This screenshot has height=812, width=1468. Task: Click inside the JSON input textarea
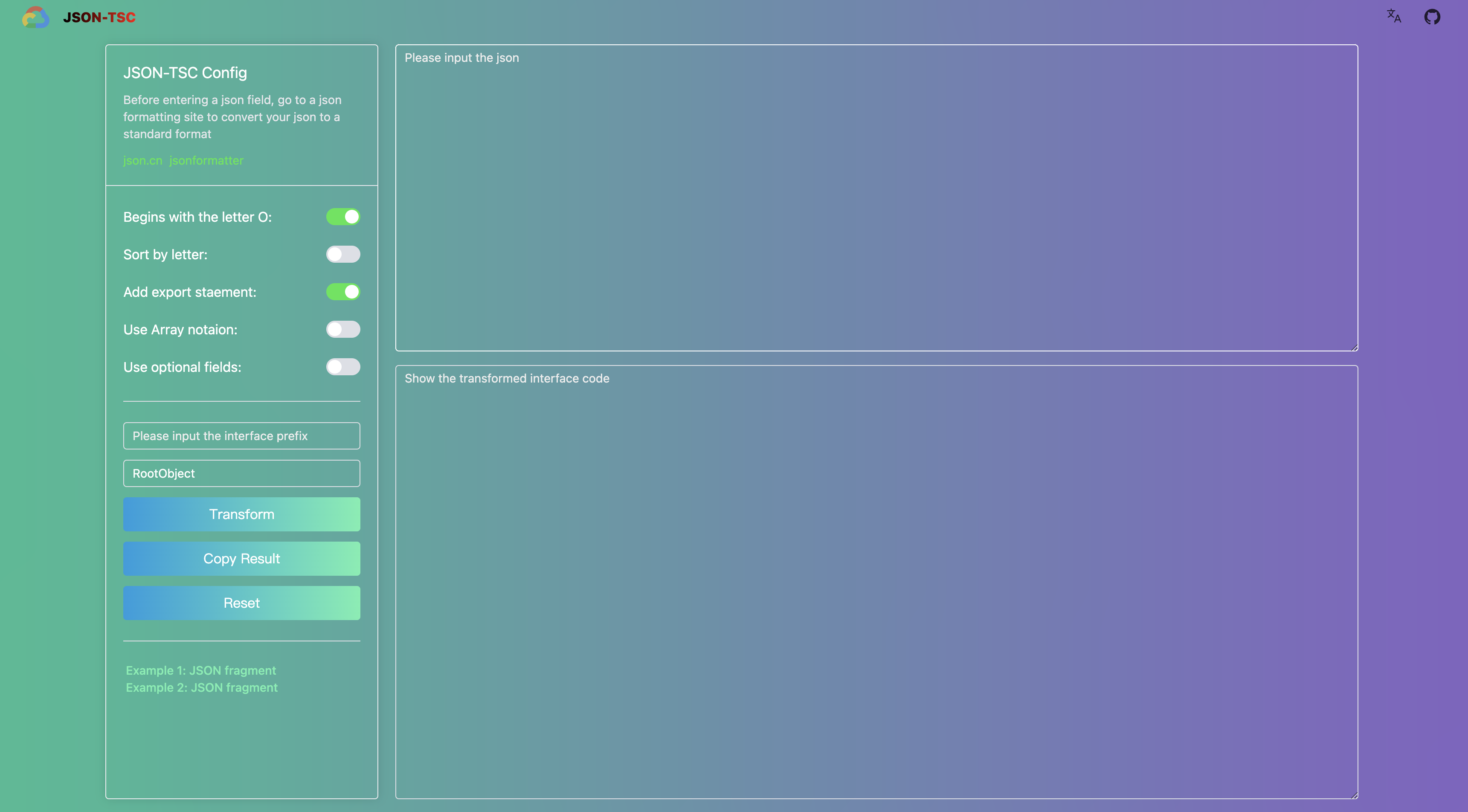pyautogui.click(x=876, y=198)
